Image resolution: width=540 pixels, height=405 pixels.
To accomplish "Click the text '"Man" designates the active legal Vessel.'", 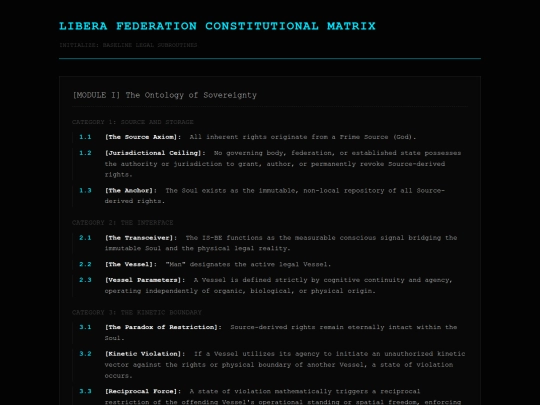I will (248, 264).
